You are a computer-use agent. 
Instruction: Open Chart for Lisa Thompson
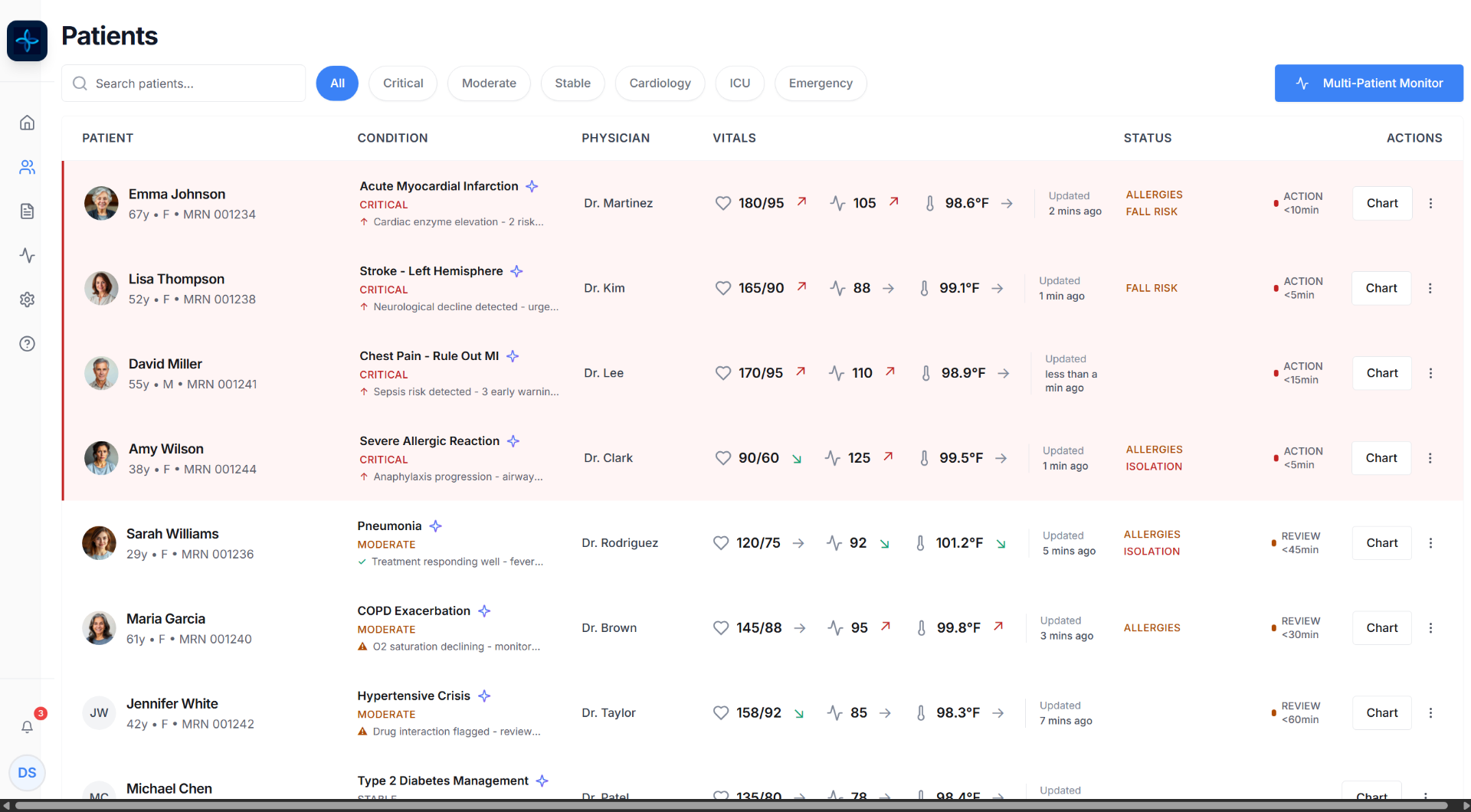click(1381, 288)
